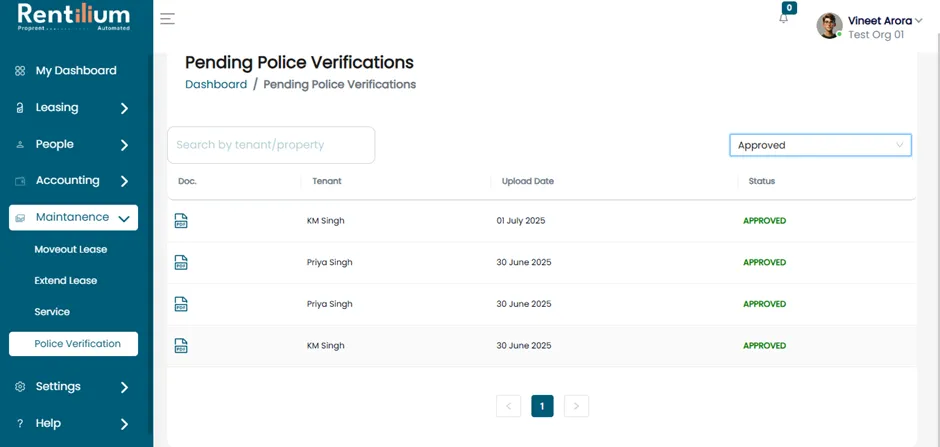The height and width of the screenshot is (447, 940).
Task: Expand the Accounting menu chevron
Action: [124, 181]
